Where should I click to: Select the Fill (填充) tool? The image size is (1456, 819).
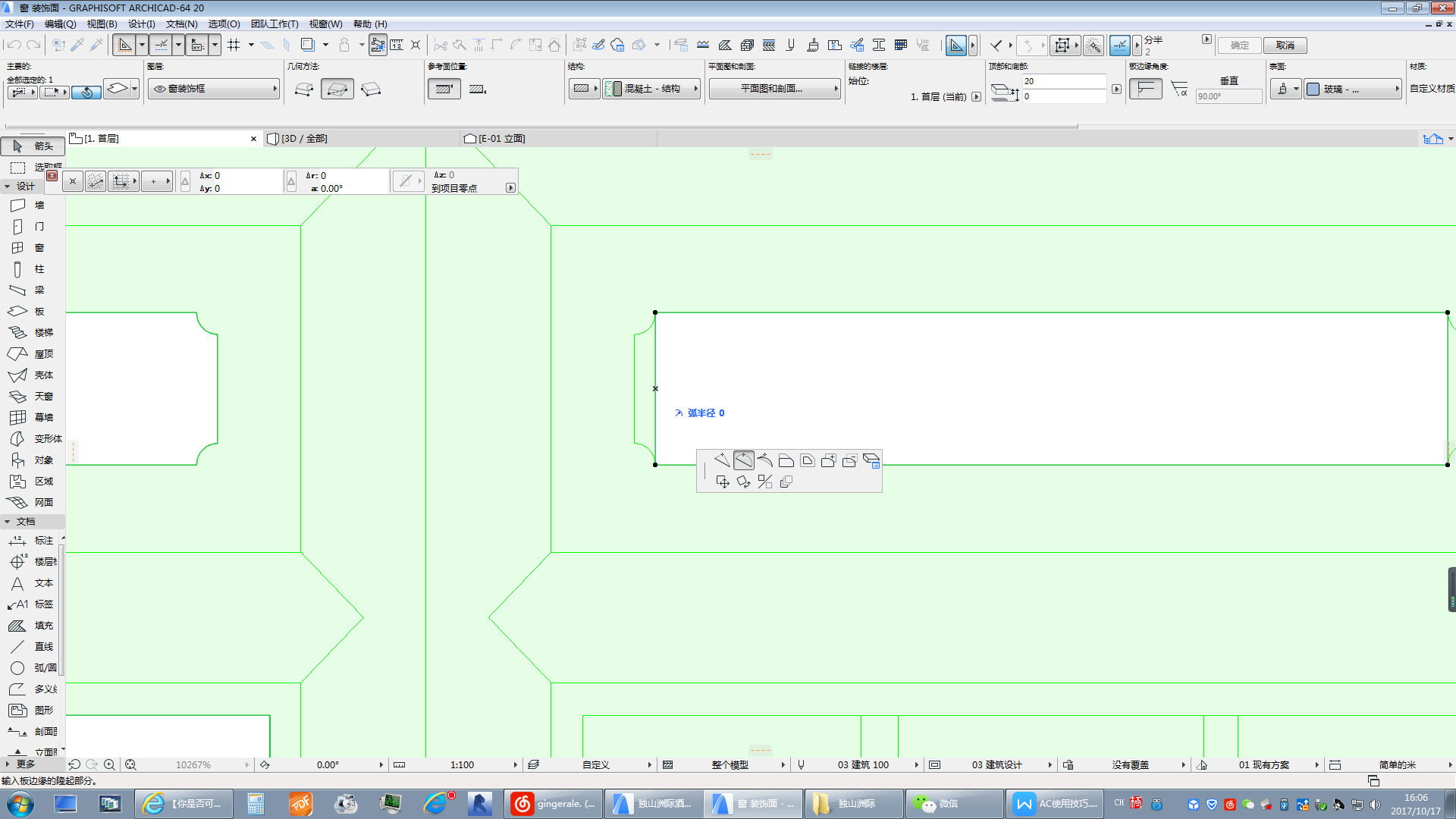pyautogui.click(x=30, y=626)
